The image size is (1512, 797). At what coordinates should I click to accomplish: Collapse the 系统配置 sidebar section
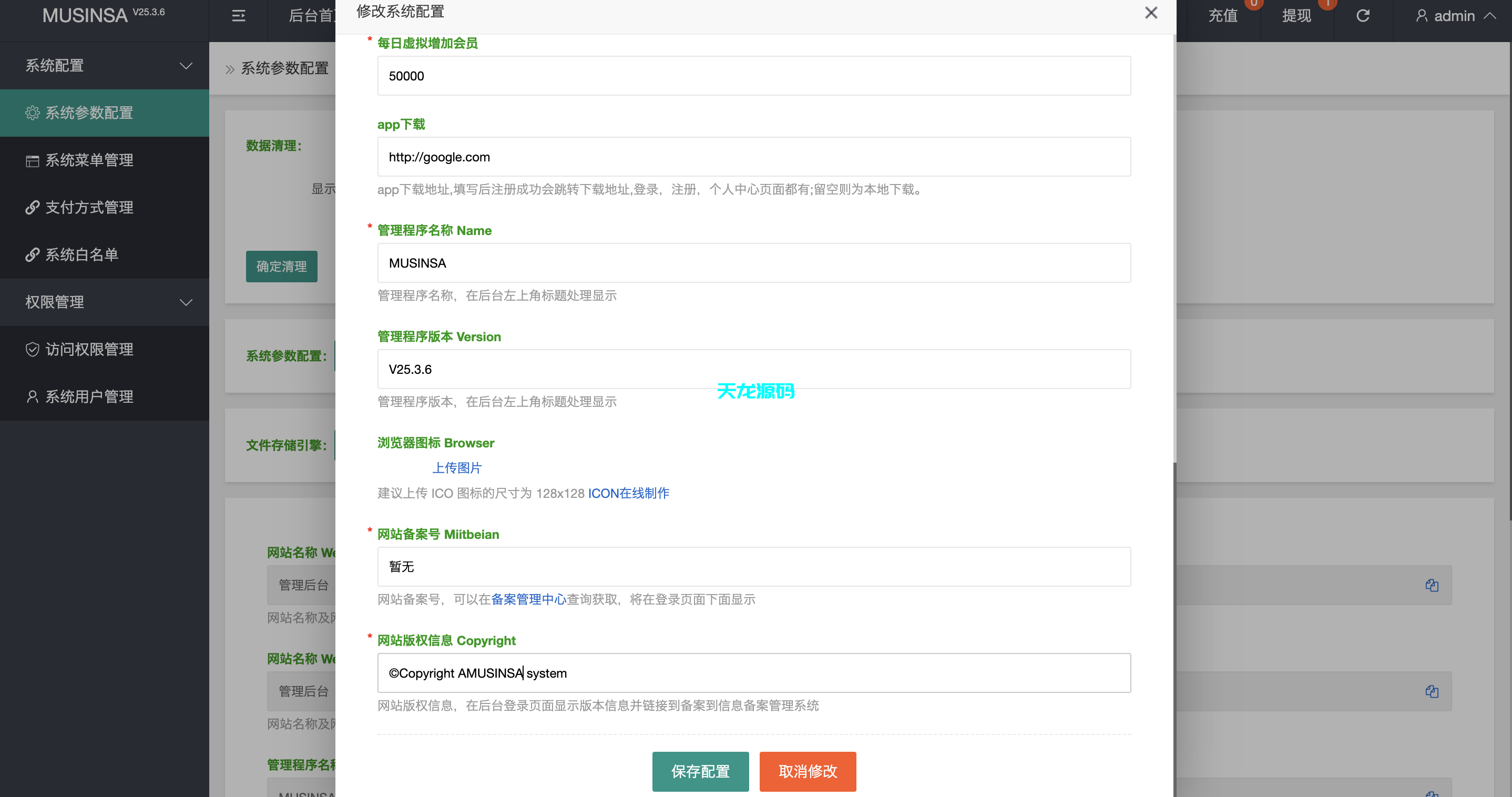click(x=186, y=66)
